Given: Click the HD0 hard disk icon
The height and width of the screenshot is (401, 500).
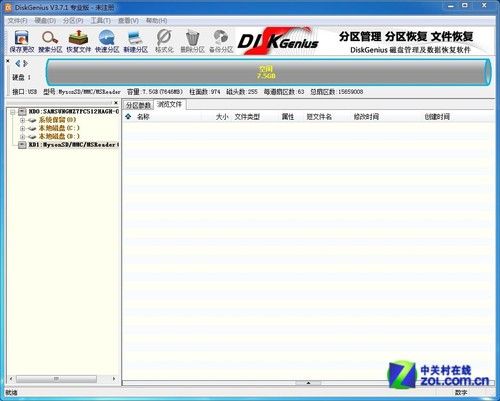Looking at the screenshot, I should pyautogui.click(x=22, y=111).
